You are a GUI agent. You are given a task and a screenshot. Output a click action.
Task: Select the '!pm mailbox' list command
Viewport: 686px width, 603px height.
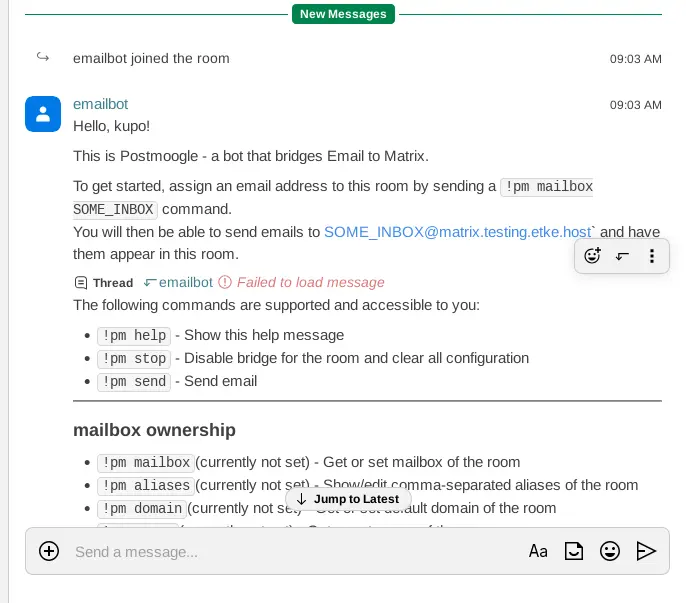[146, 463]
